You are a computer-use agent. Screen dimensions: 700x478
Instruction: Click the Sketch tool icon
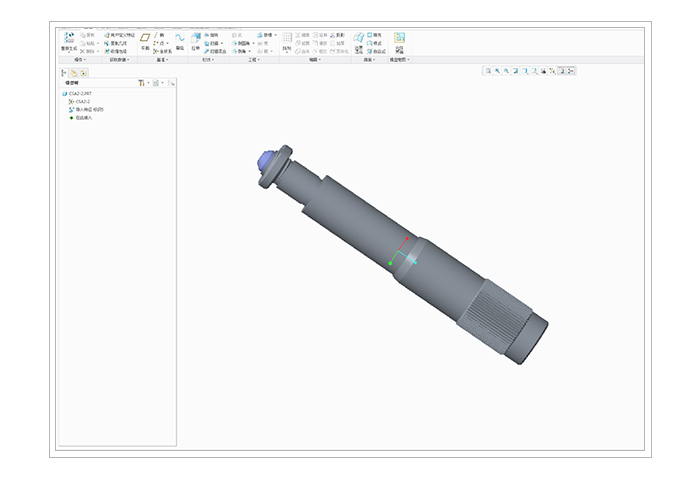coord(180,39)
